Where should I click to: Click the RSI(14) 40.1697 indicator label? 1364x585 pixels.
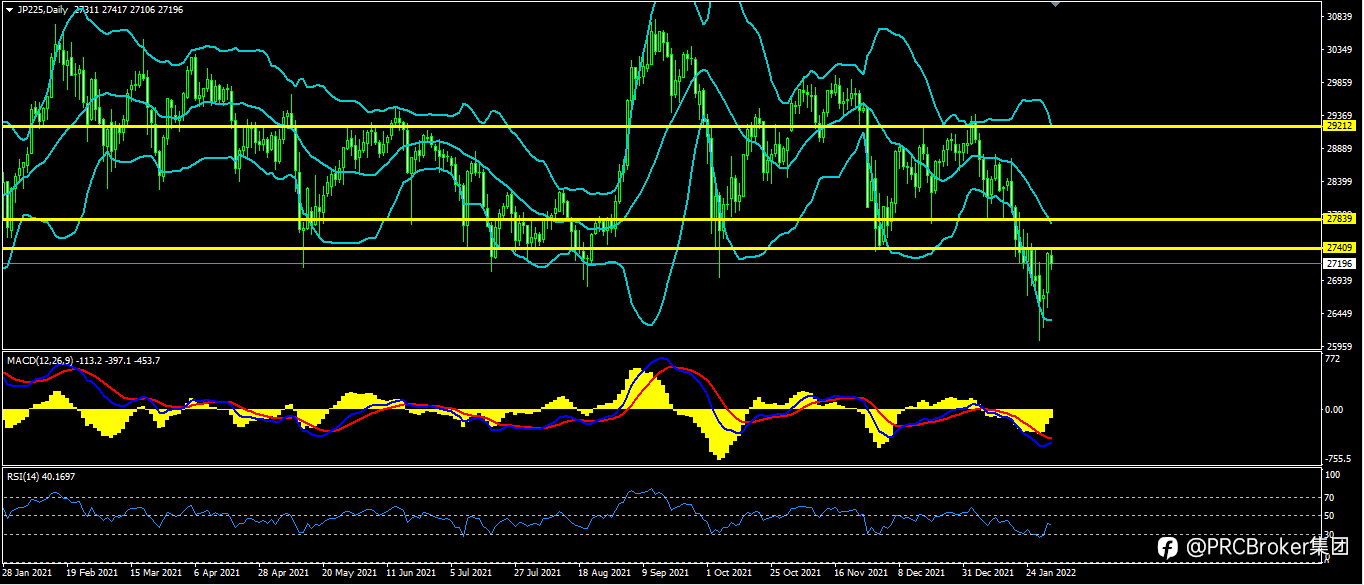click(41, 476)
